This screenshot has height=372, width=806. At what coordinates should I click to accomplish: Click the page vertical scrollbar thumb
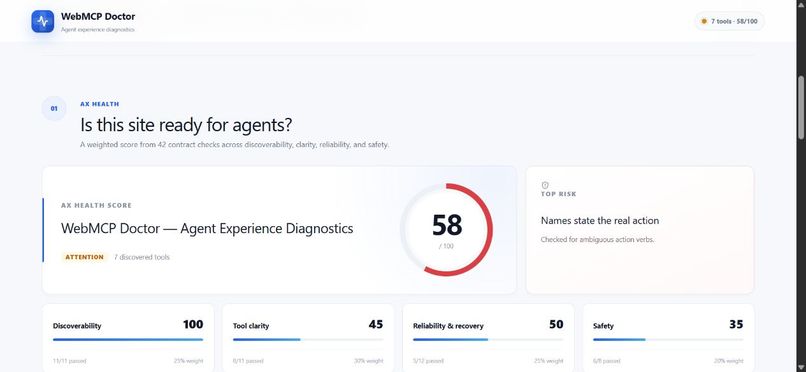point(801,107)
